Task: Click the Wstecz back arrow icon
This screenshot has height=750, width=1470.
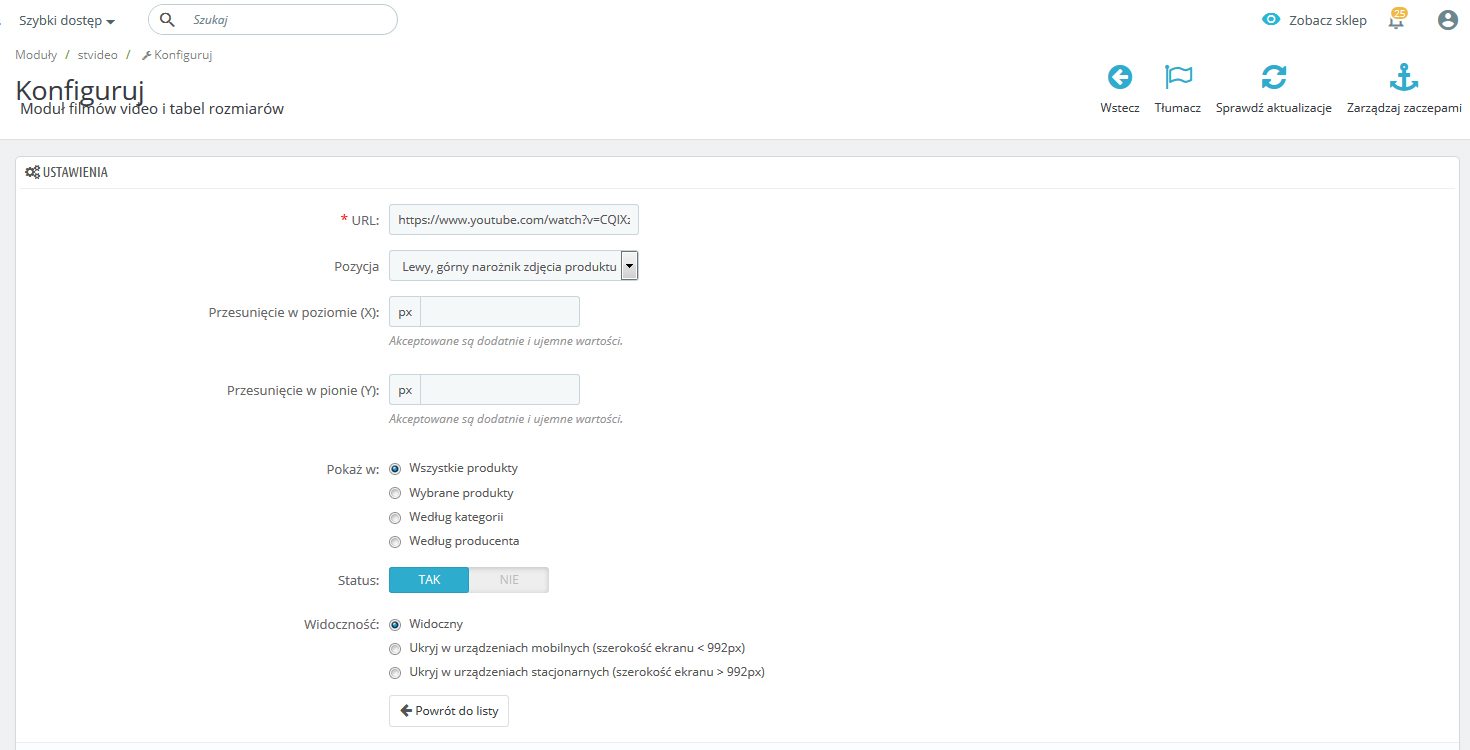Action: coord(1119,77)
